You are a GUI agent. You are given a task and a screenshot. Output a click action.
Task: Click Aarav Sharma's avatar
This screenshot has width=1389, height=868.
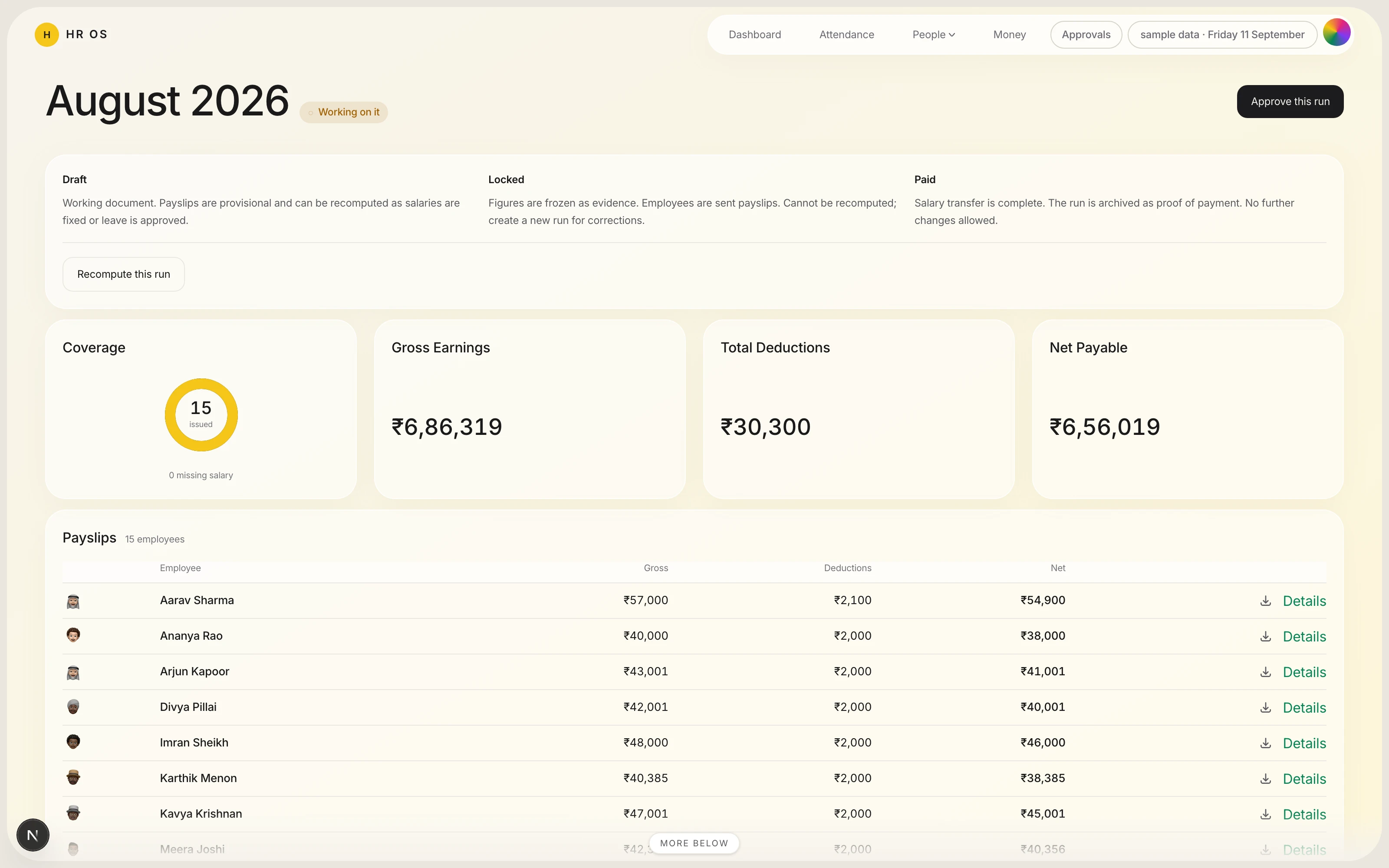tap(73, 601)
